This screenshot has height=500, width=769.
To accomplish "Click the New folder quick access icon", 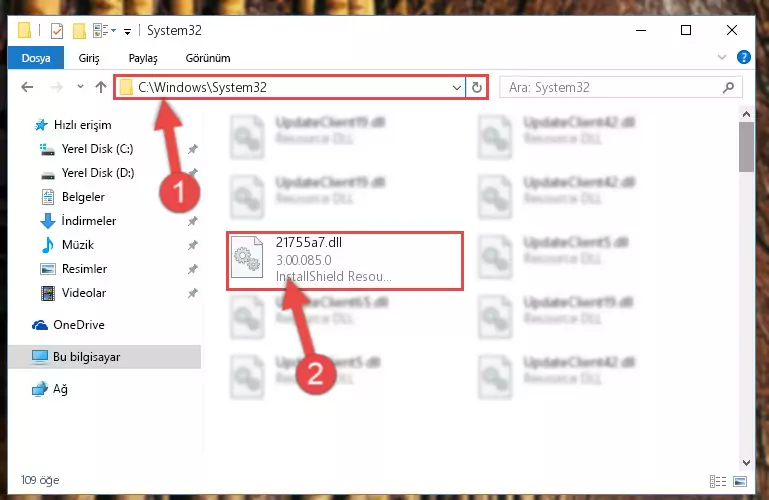I will click(x=79, y=31).
